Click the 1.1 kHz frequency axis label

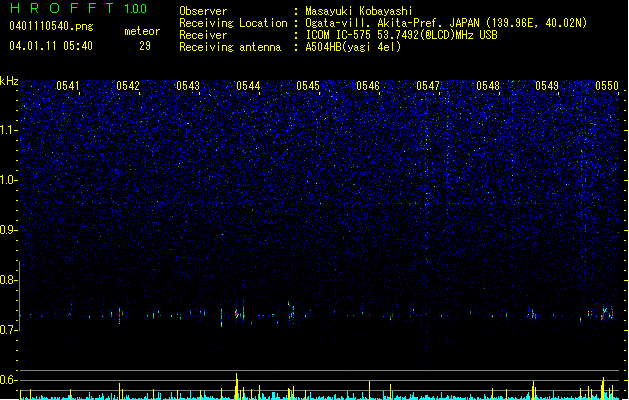[8, 130]
